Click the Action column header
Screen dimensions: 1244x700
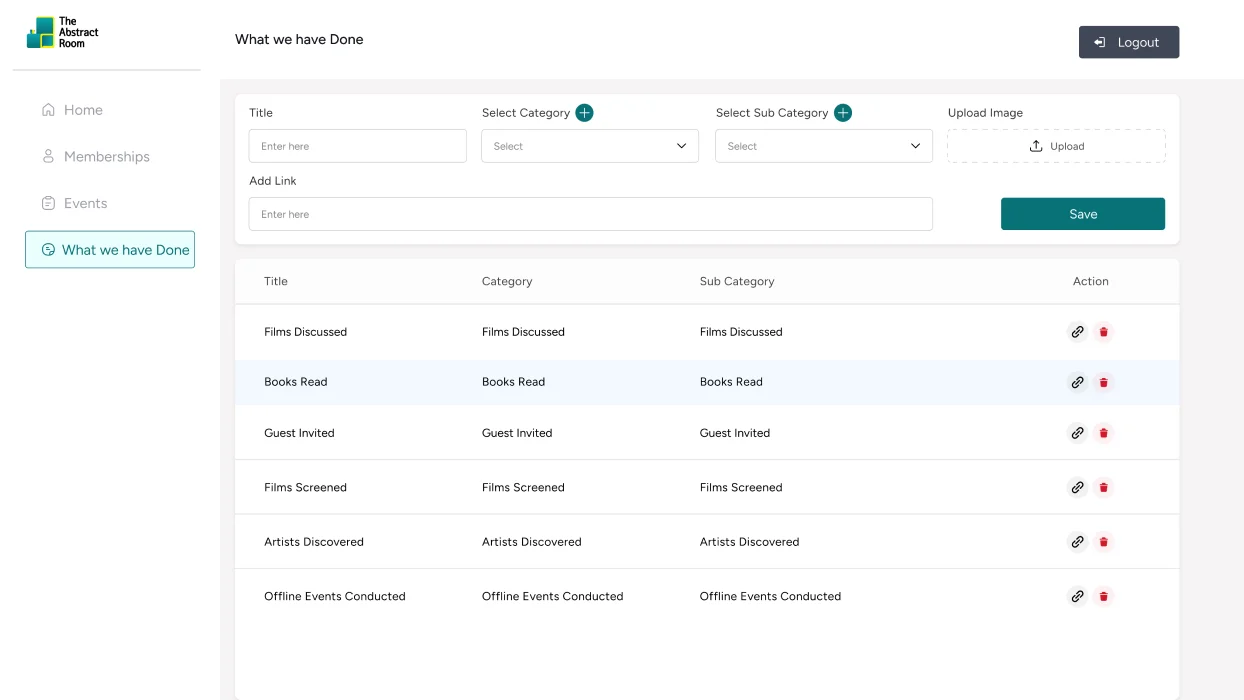click(1091, 281)
